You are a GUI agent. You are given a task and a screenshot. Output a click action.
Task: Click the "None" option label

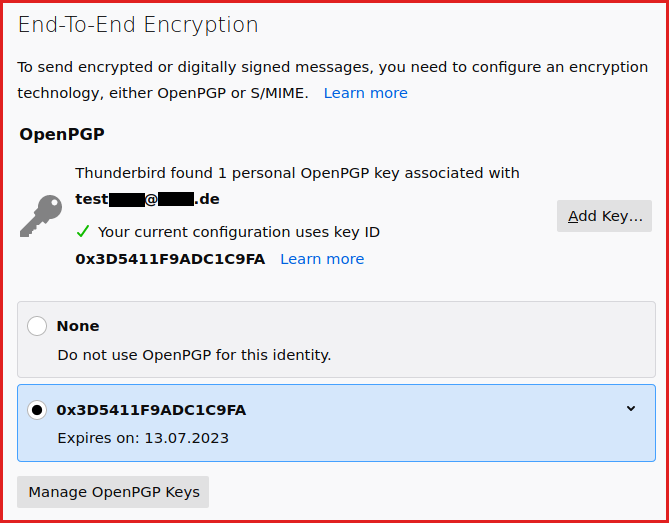pos(78,326)
